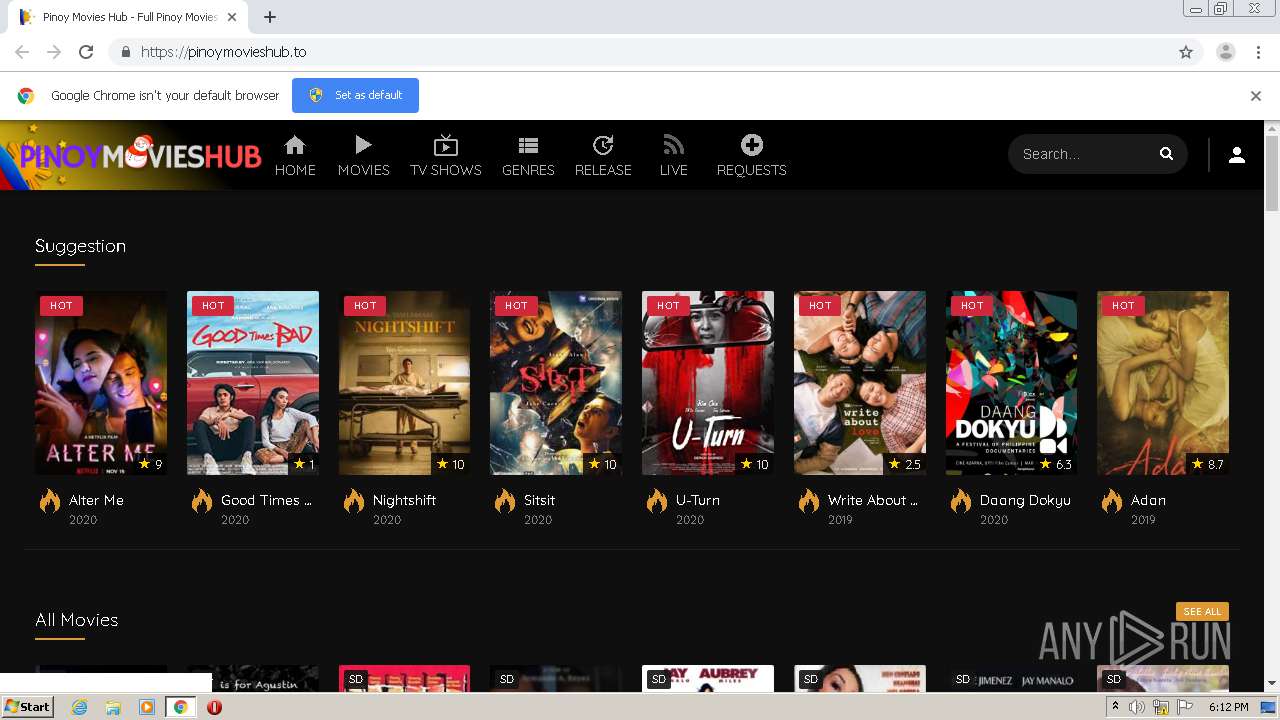Screen dimensions: 1280x720
Task: Click the Alter Me title link
Action: pos(96,500)
